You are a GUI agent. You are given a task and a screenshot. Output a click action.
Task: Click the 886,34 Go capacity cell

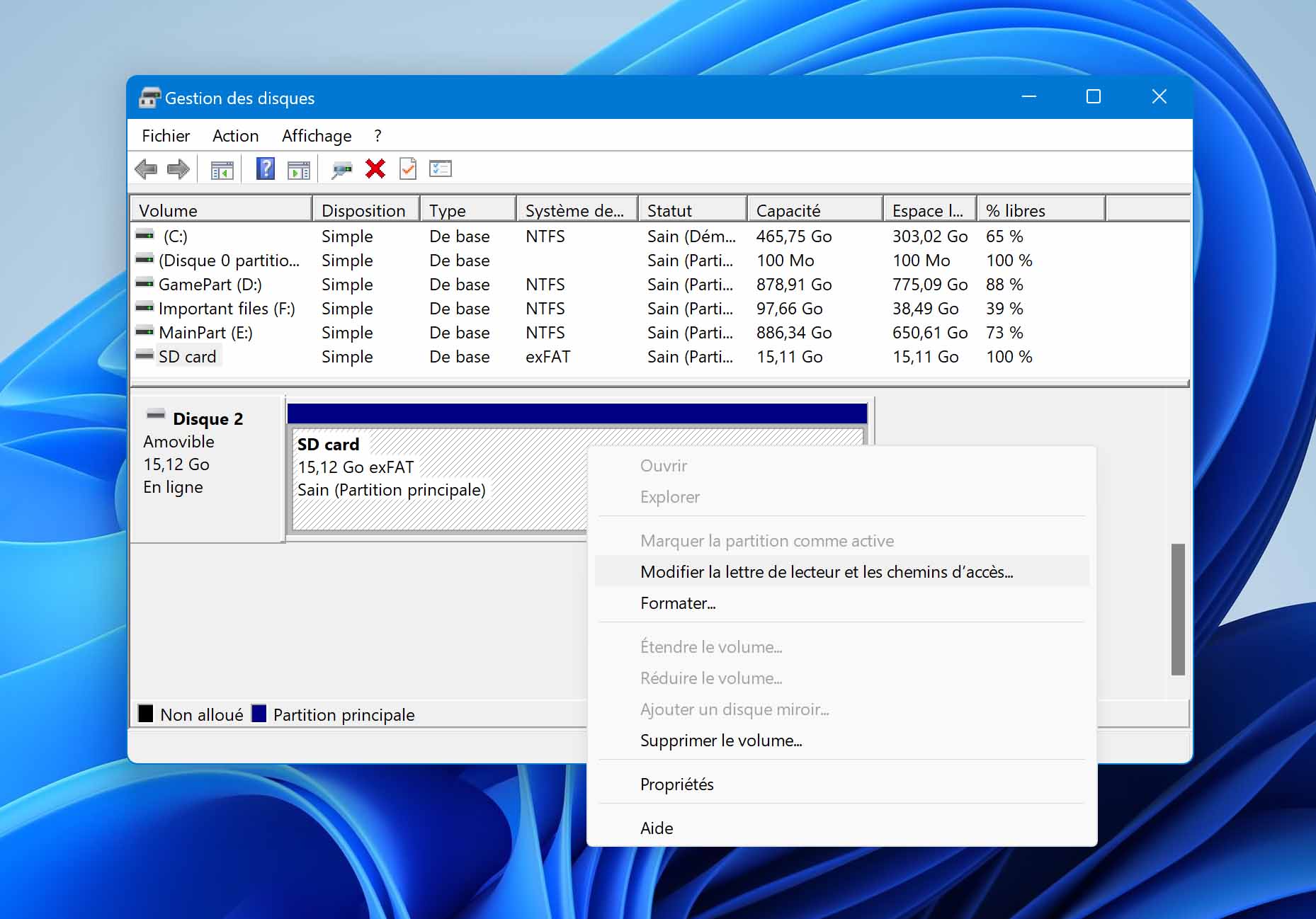[x=794, y=332]
